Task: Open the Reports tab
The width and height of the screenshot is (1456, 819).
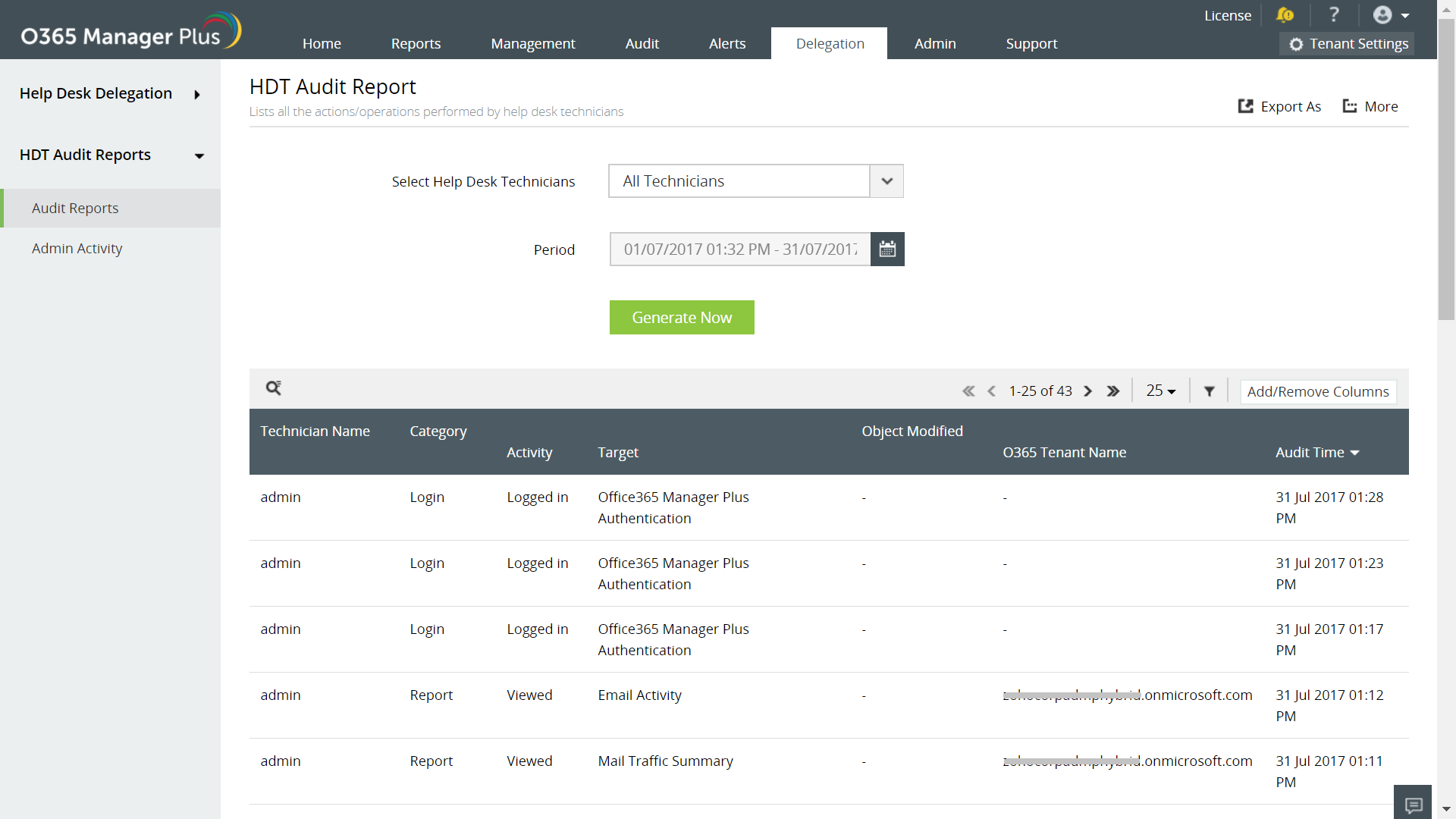Action: 416,44
